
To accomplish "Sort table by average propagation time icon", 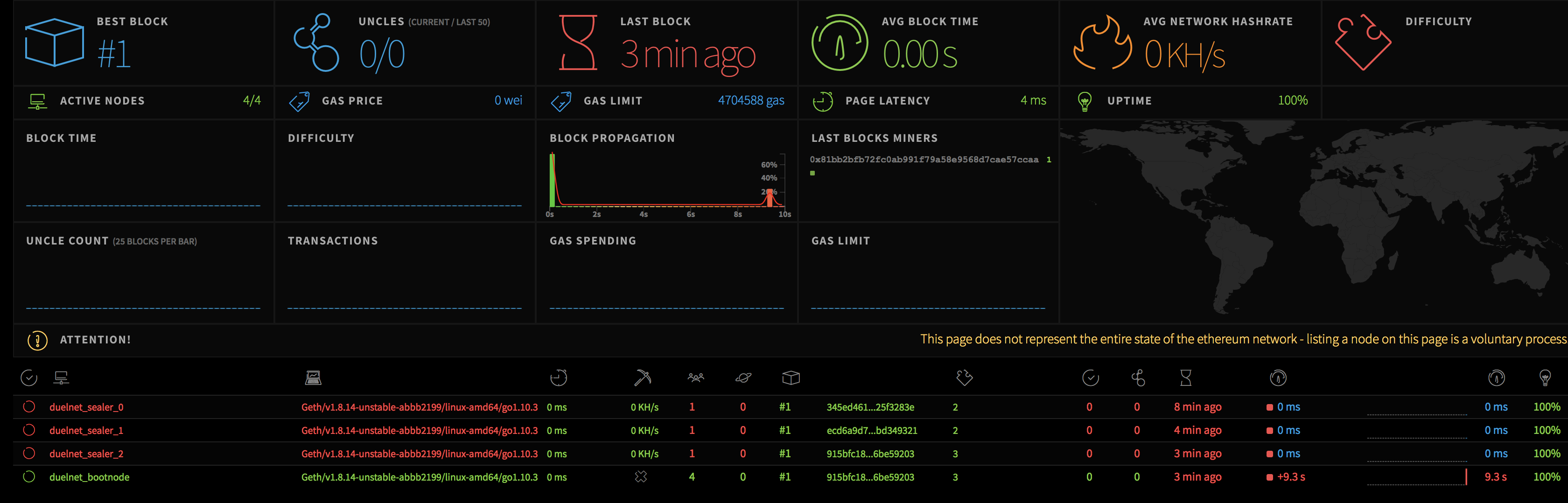I will (x=1497, y=378).
